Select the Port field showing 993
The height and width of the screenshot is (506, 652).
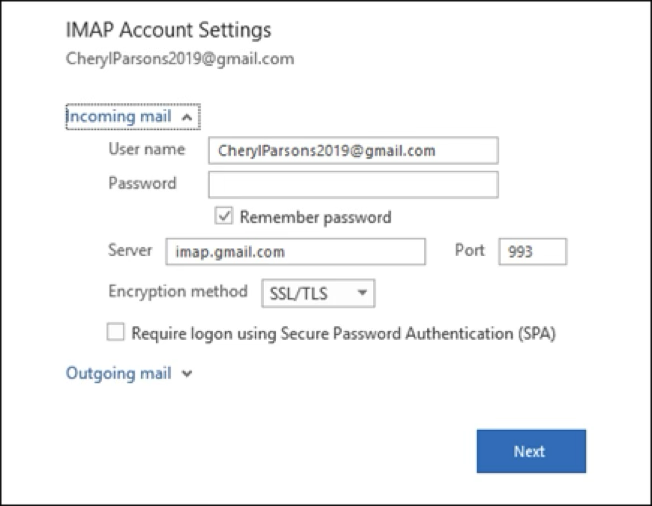click(532, 252)
